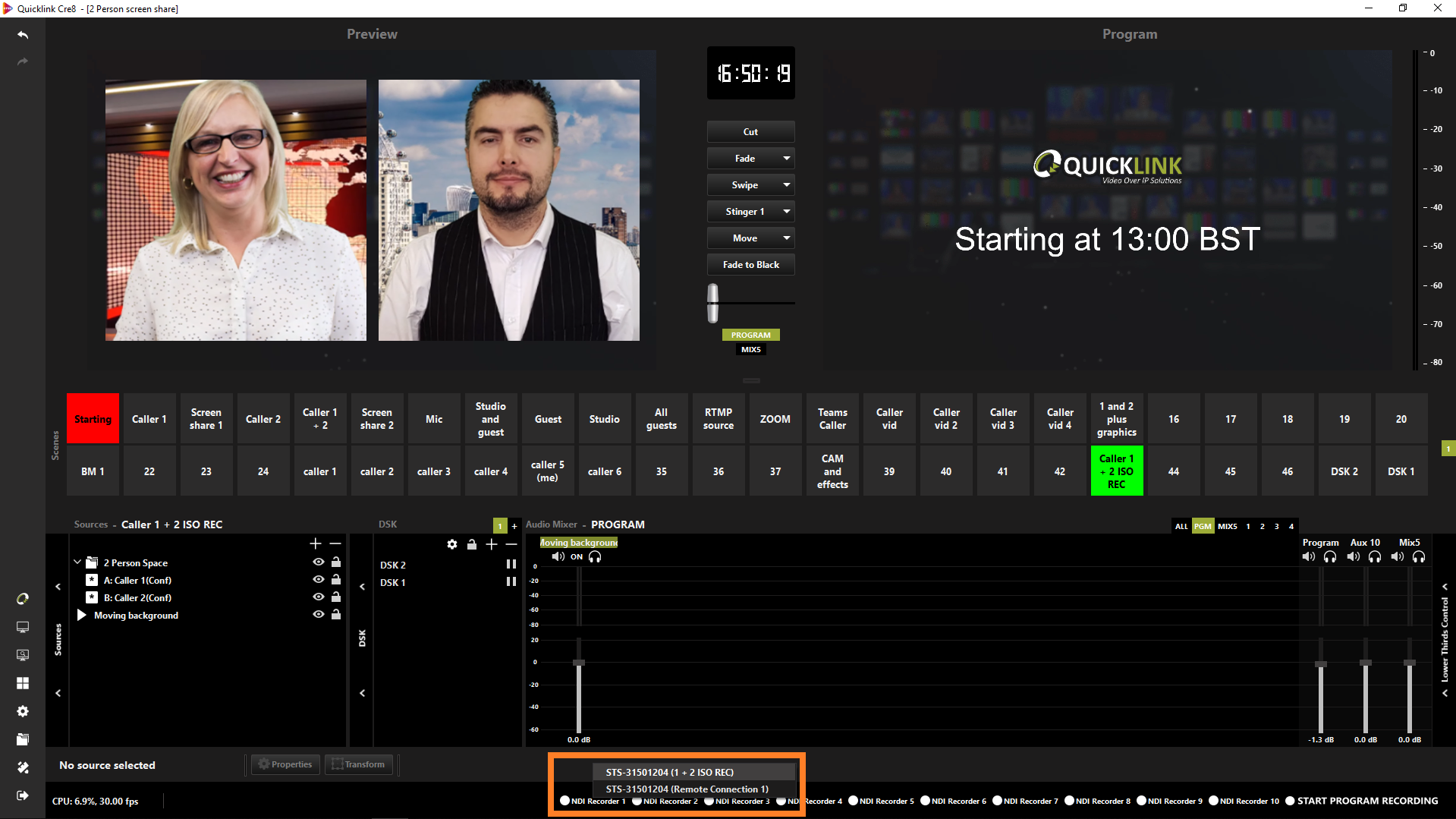Image resolution: width=1456 pixels, height=819 pixels.
Task: Click the exit arrow icon in sidebar
Action: 23,795
